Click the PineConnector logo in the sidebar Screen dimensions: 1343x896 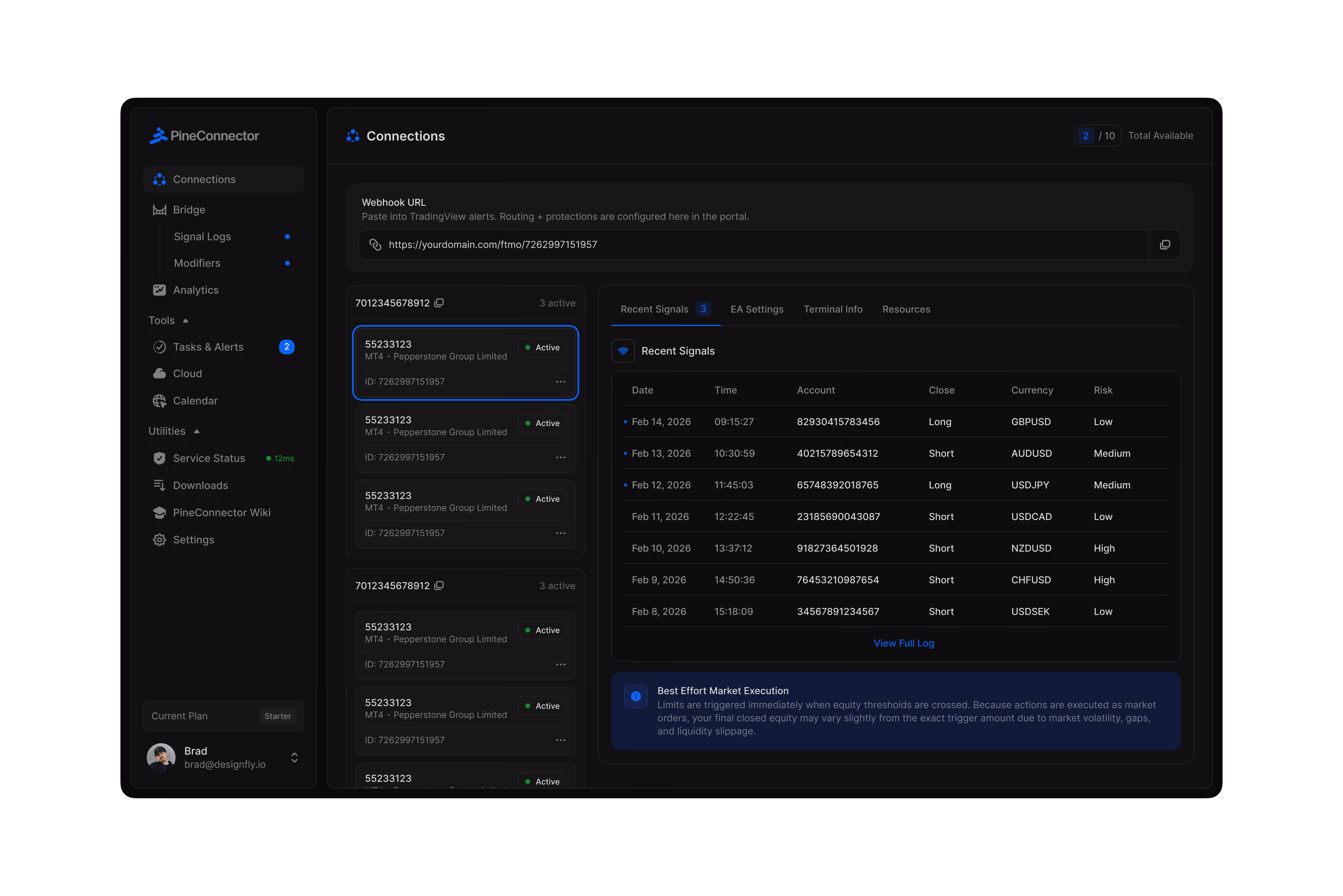[204, 135]
